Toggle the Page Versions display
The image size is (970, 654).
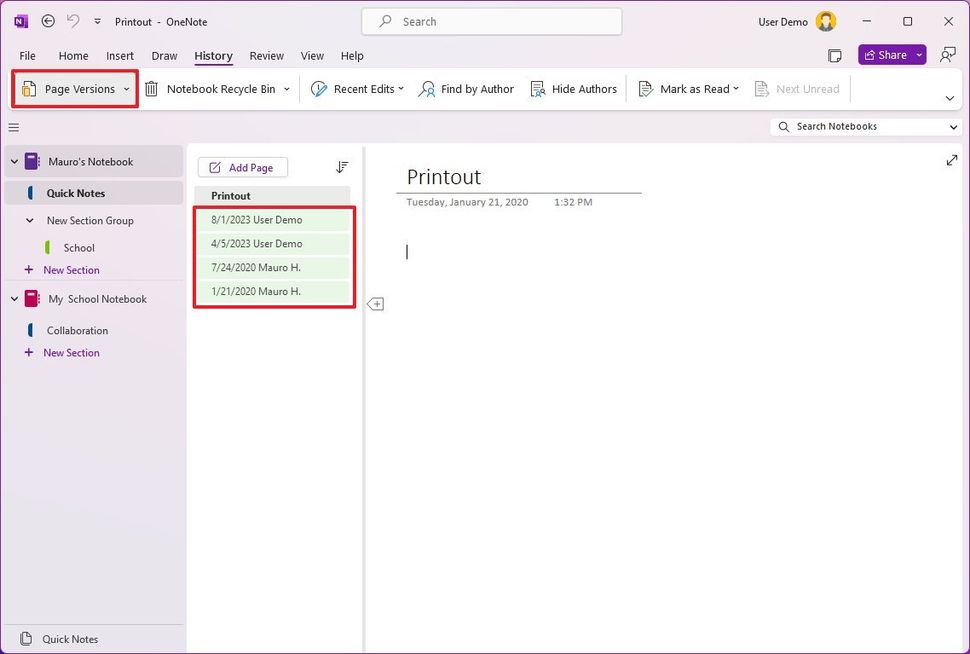74,88
